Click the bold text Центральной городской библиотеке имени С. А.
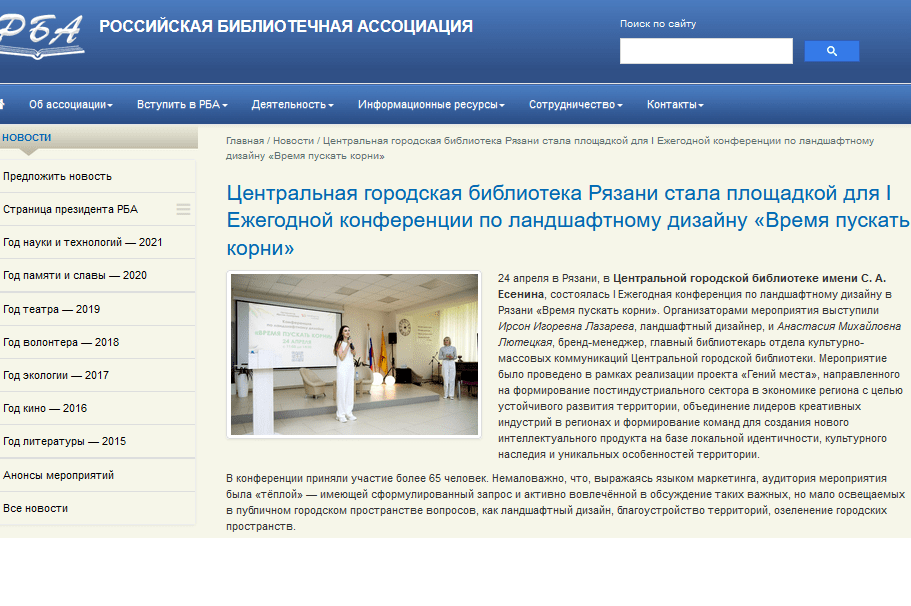 point(749,278)
